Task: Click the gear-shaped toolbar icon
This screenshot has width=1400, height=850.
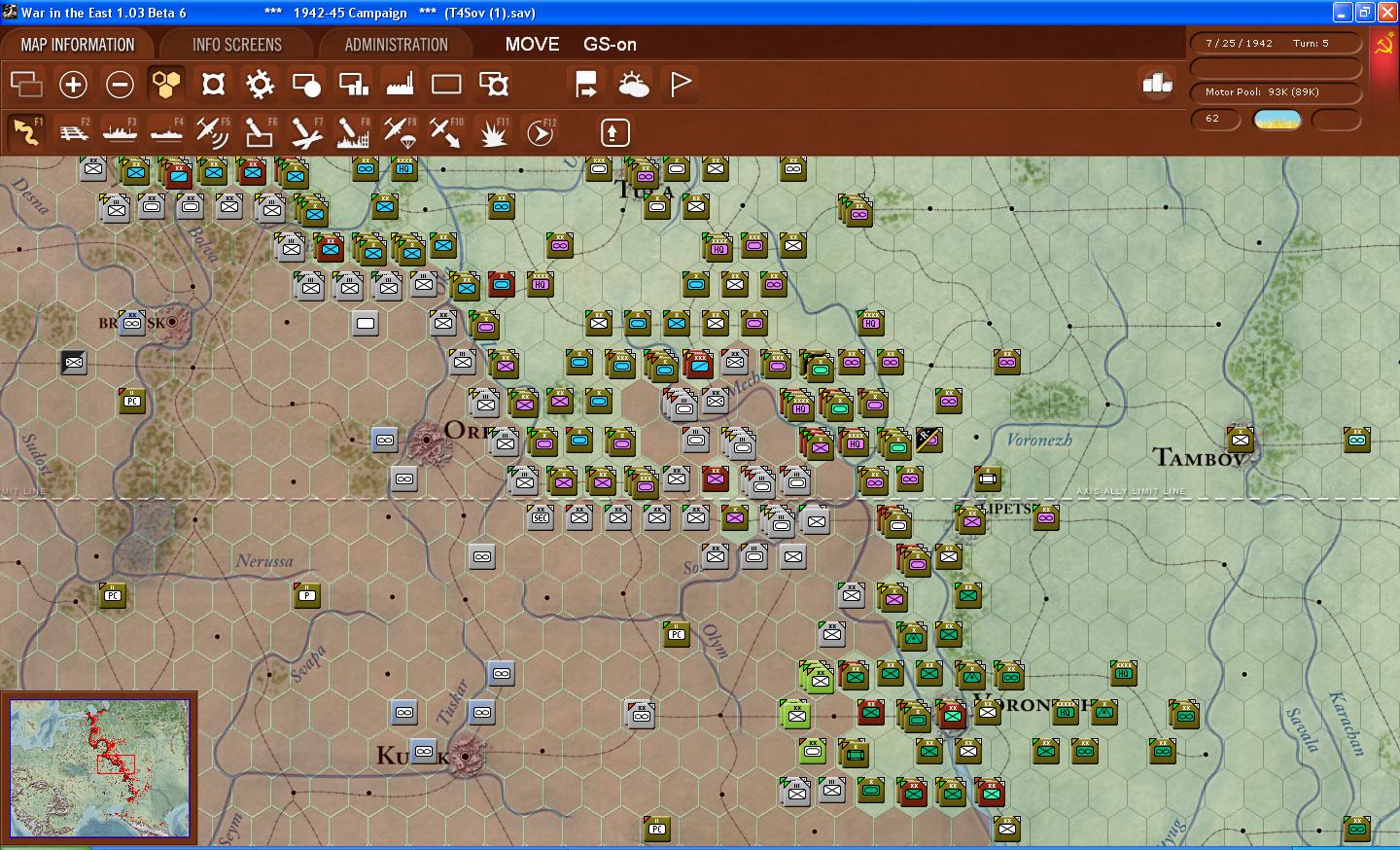Action: pos(260,85)
